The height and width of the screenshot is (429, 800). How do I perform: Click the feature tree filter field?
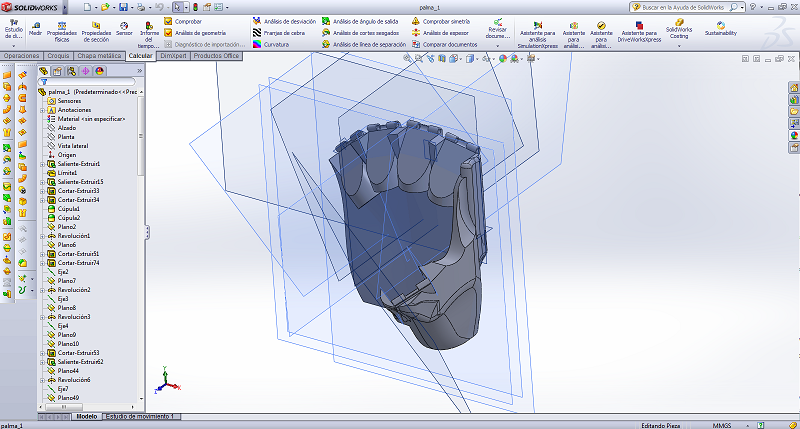87,82
